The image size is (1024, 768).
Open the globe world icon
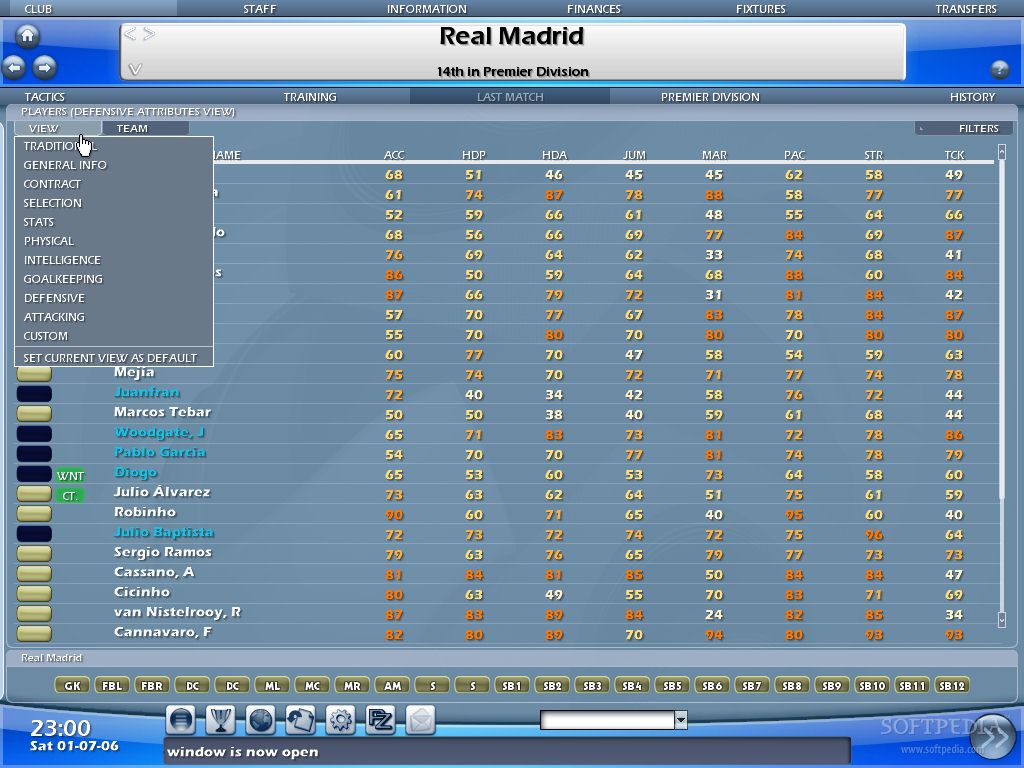[261, 720]
